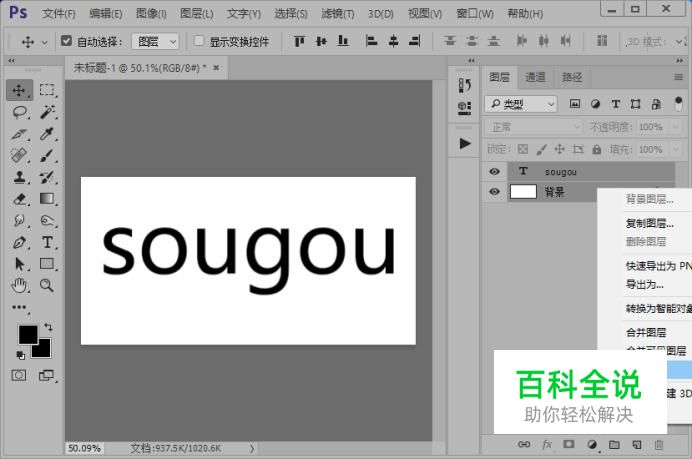692x459 pixels.
Task: Select the Zoom tool
Action: coord(47,286)
